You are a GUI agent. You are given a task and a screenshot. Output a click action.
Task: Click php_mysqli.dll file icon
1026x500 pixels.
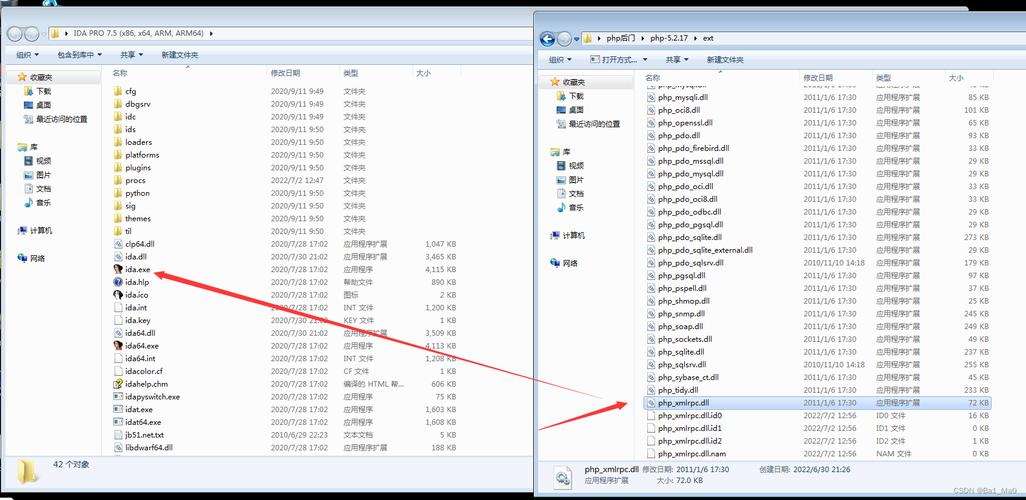(x=650, y=97)
